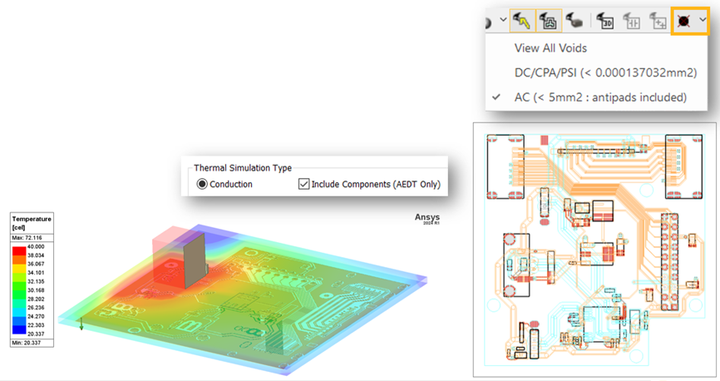Click the grayed plus-marker visibility icon
Viewport: 720px width, 381px height.
[x=658, y=21]
